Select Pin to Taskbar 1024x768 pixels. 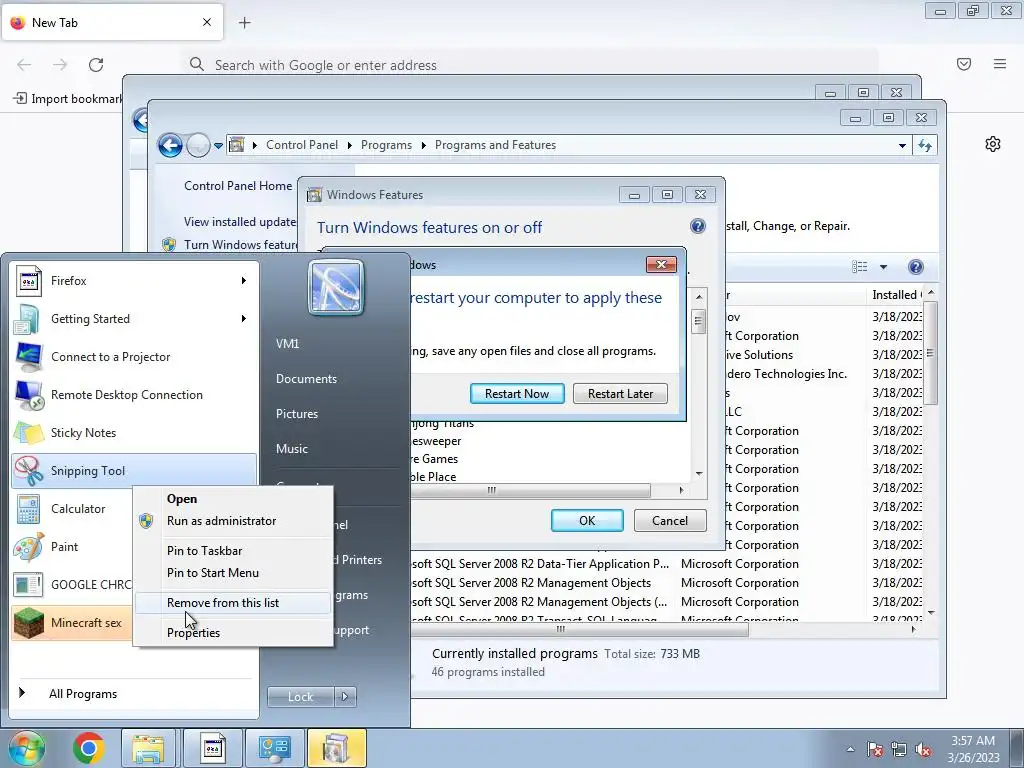(x=204, y=551)
